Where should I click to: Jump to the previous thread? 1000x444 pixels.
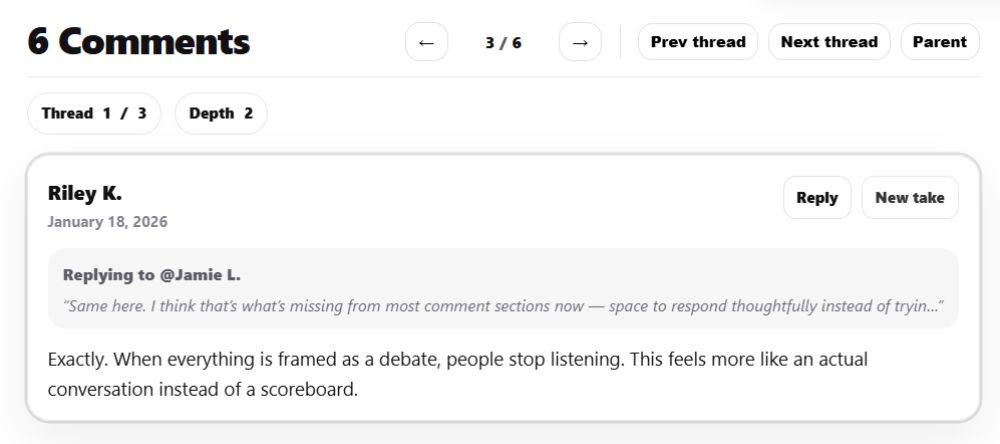point(698,42)
